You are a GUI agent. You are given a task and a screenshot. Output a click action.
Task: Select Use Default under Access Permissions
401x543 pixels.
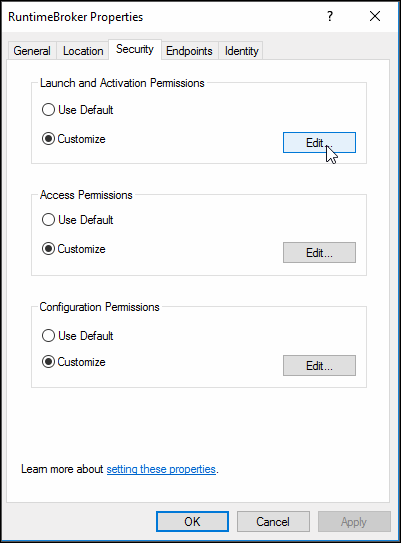[78, 220]
